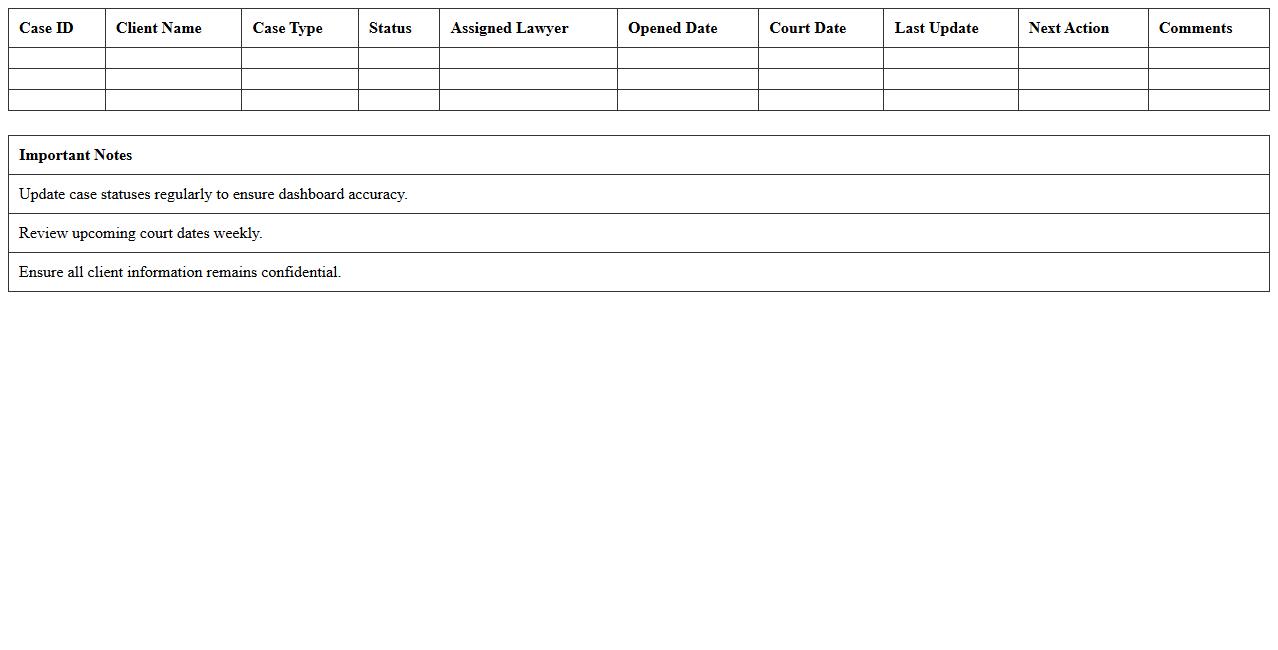Select the Next Action column header
Screen dimensions: 1278x650
pos(1069,28)
